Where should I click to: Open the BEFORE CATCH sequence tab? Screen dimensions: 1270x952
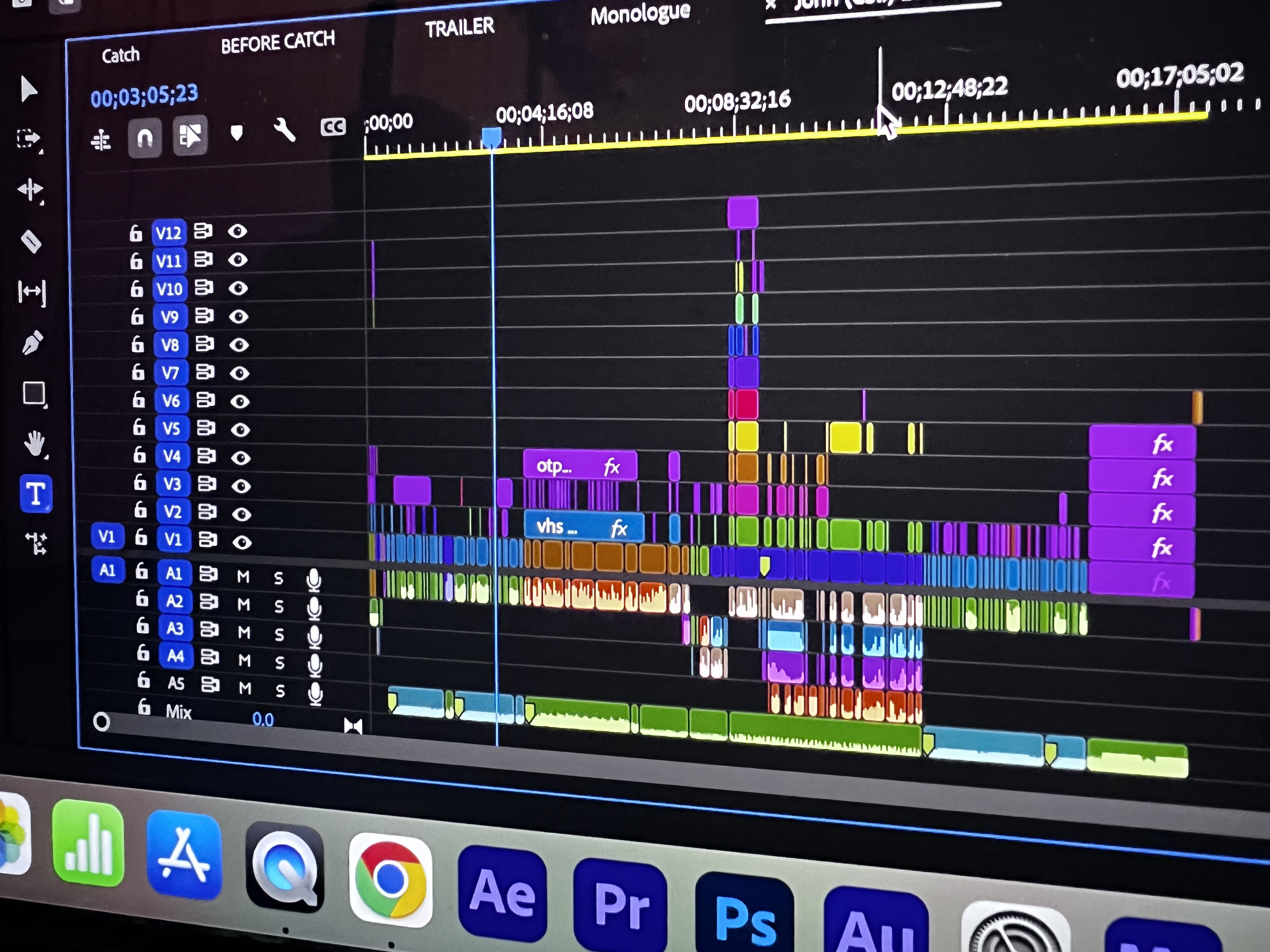278,42
